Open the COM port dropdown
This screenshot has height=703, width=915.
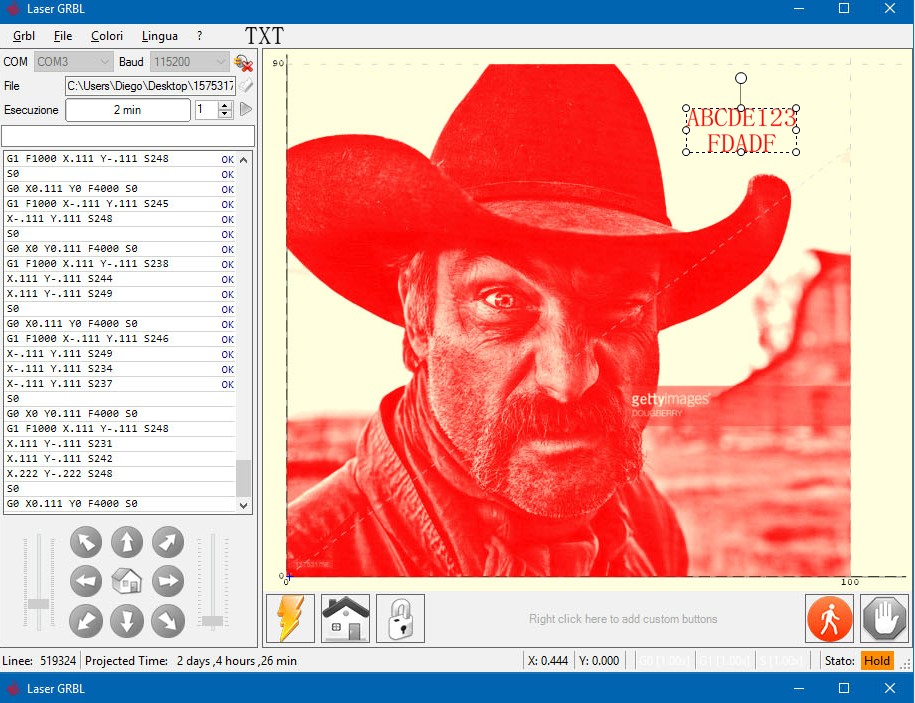[x=73, y=62]
